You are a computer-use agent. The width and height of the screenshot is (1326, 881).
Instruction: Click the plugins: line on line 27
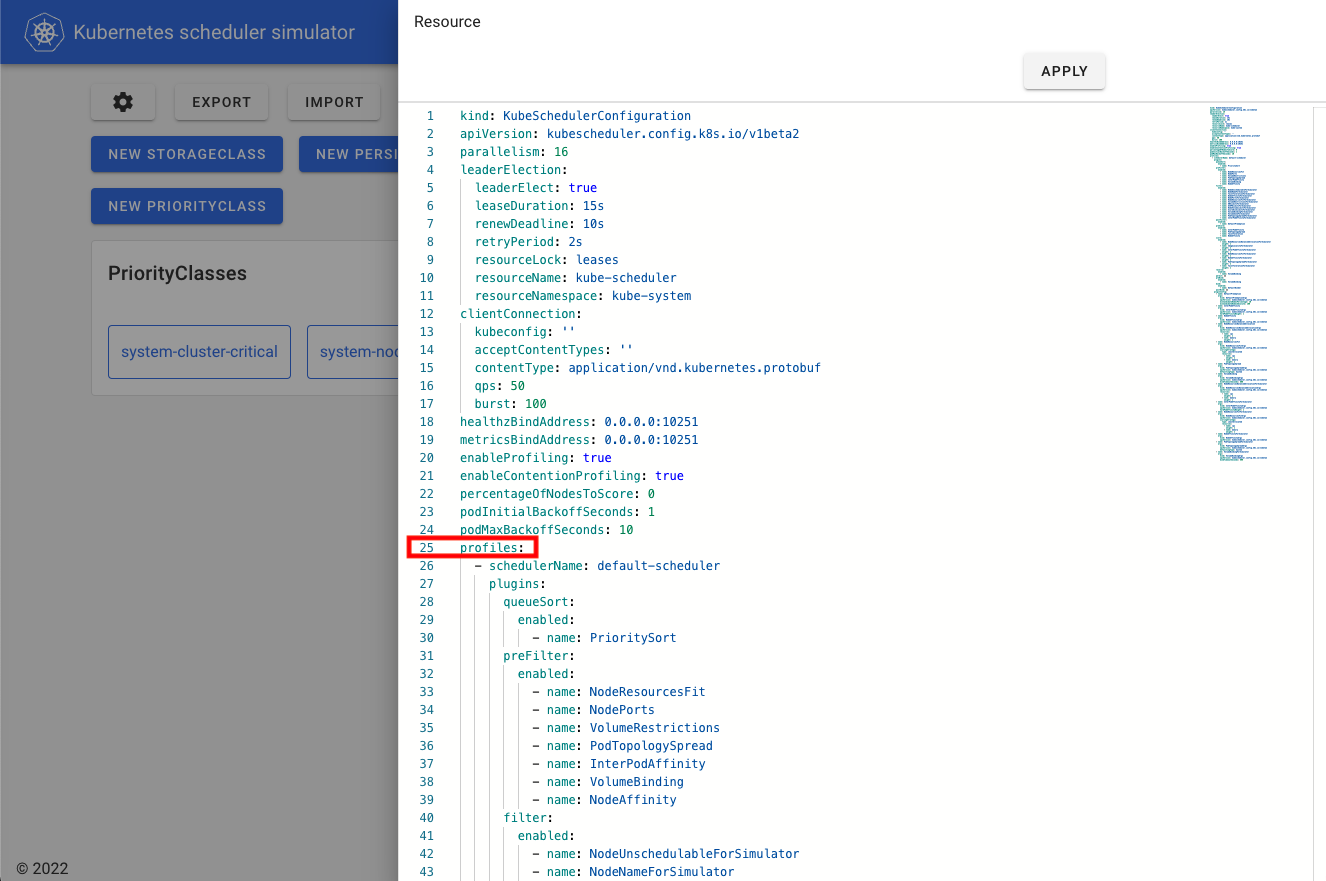[517, 584]
